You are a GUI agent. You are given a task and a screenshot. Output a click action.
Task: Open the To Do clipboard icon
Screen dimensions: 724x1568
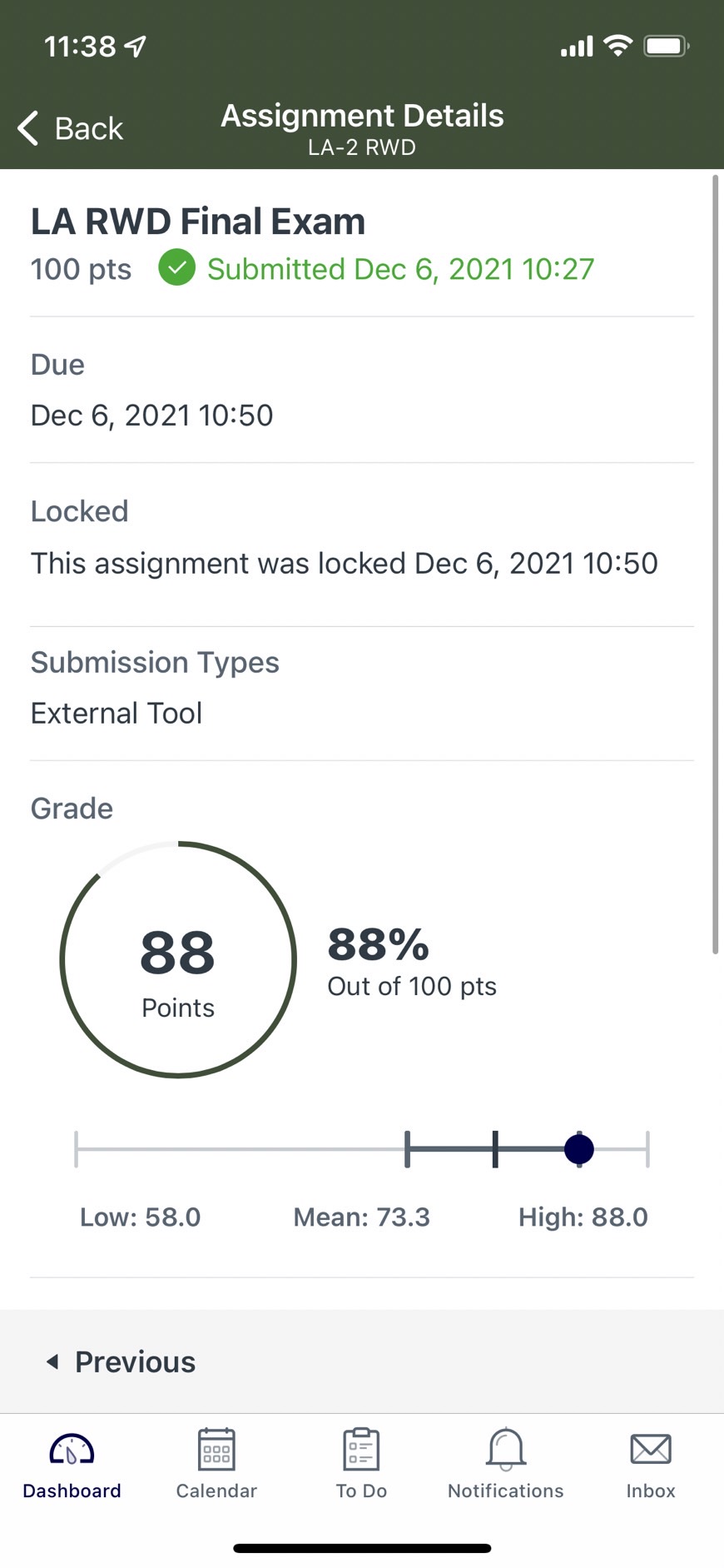(361, 1449)
